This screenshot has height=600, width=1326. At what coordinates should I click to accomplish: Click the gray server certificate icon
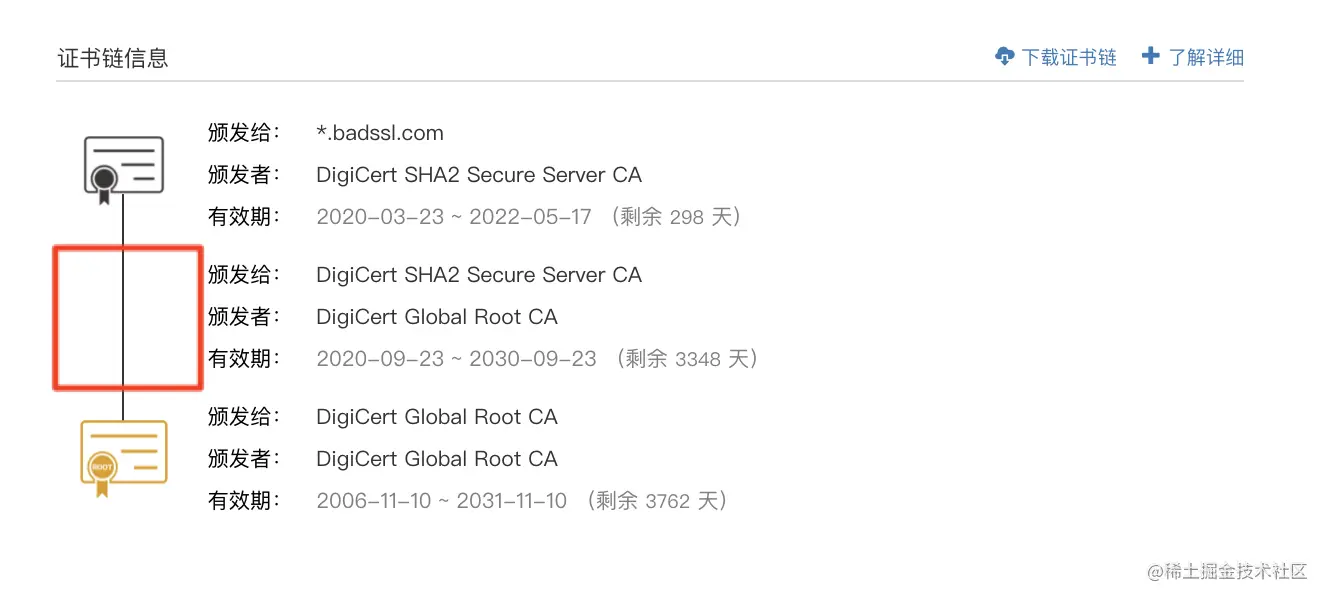[x=123, y=168]
